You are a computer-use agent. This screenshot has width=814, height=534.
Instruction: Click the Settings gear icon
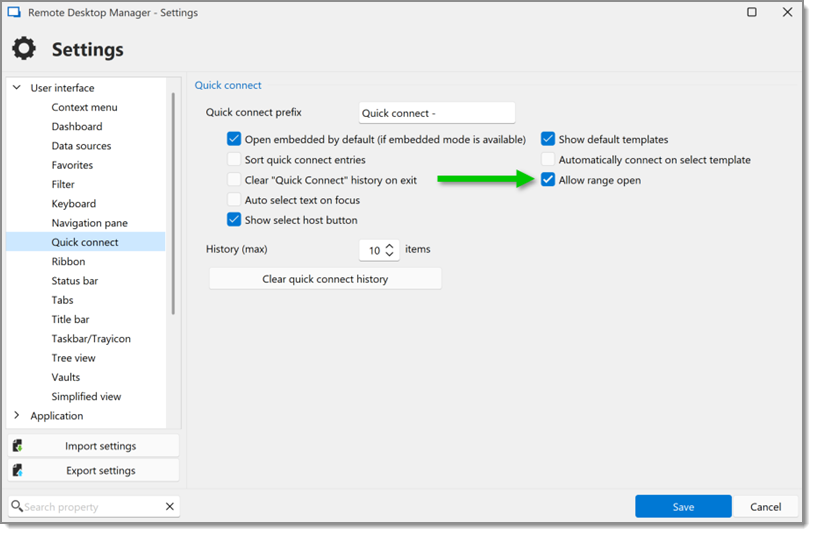[x=24, y=48]
